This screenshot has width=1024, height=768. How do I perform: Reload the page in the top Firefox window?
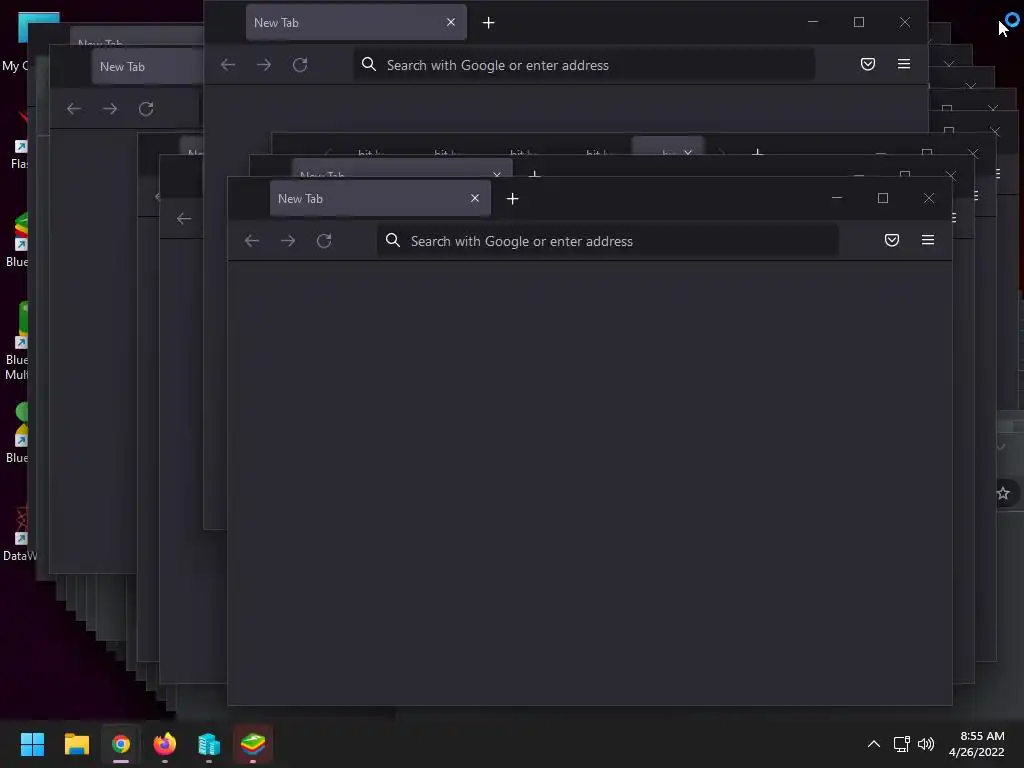pos(300,65)
